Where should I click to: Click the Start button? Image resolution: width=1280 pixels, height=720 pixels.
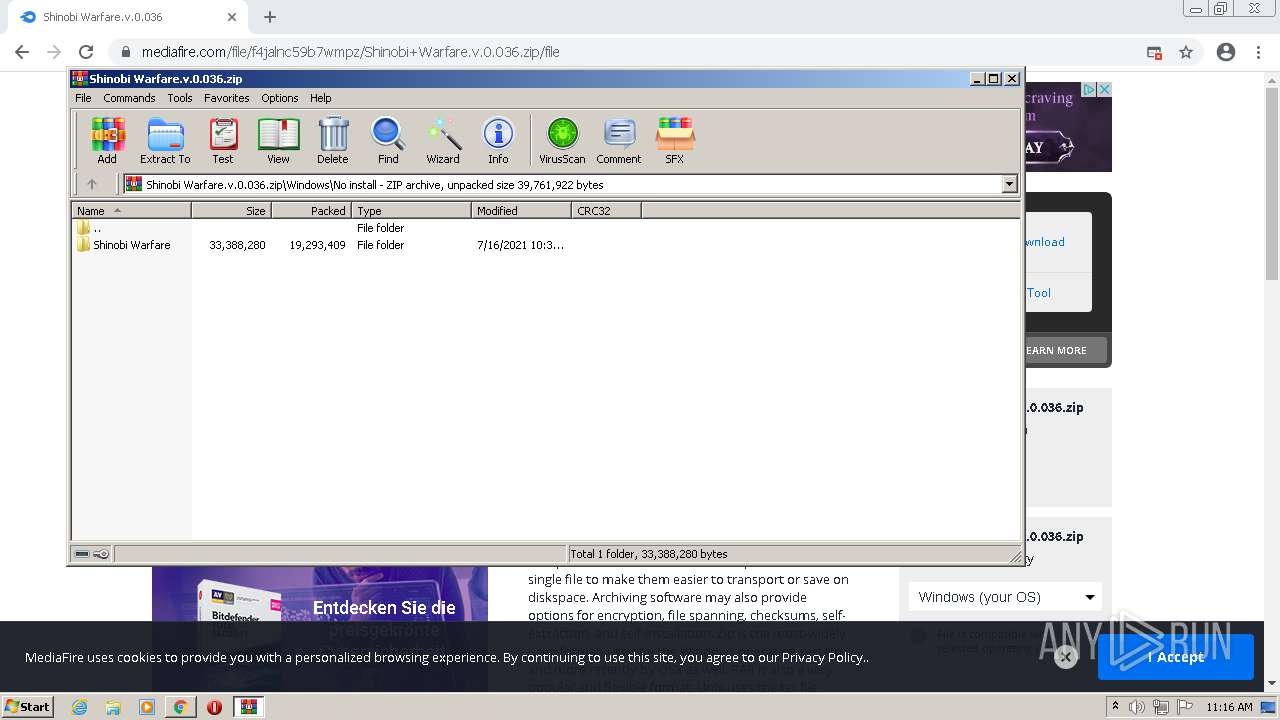coord(27,706)
